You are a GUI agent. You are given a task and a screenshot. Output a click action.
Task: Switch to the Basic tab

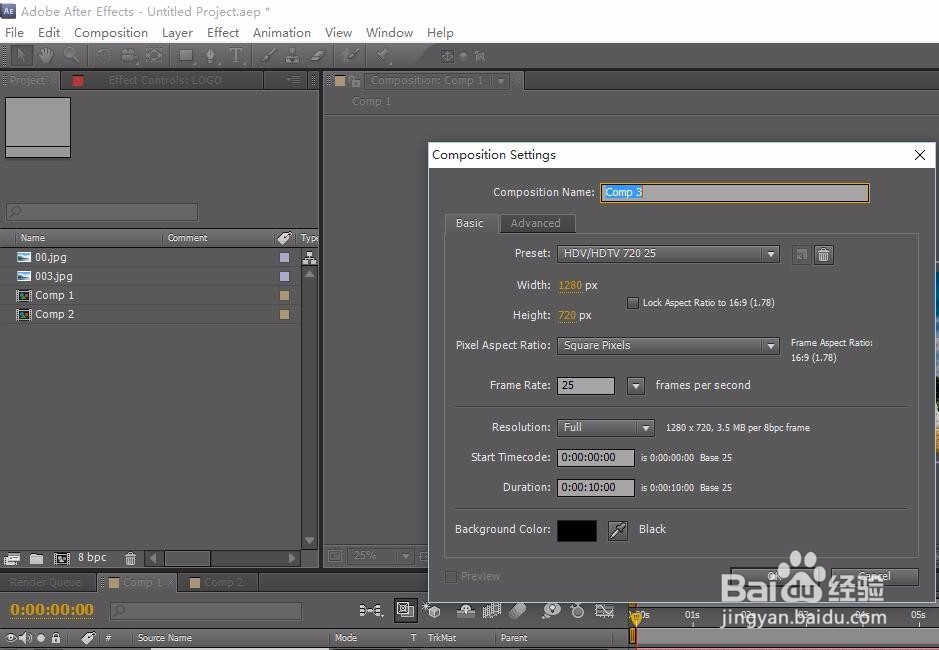(470, 223)
